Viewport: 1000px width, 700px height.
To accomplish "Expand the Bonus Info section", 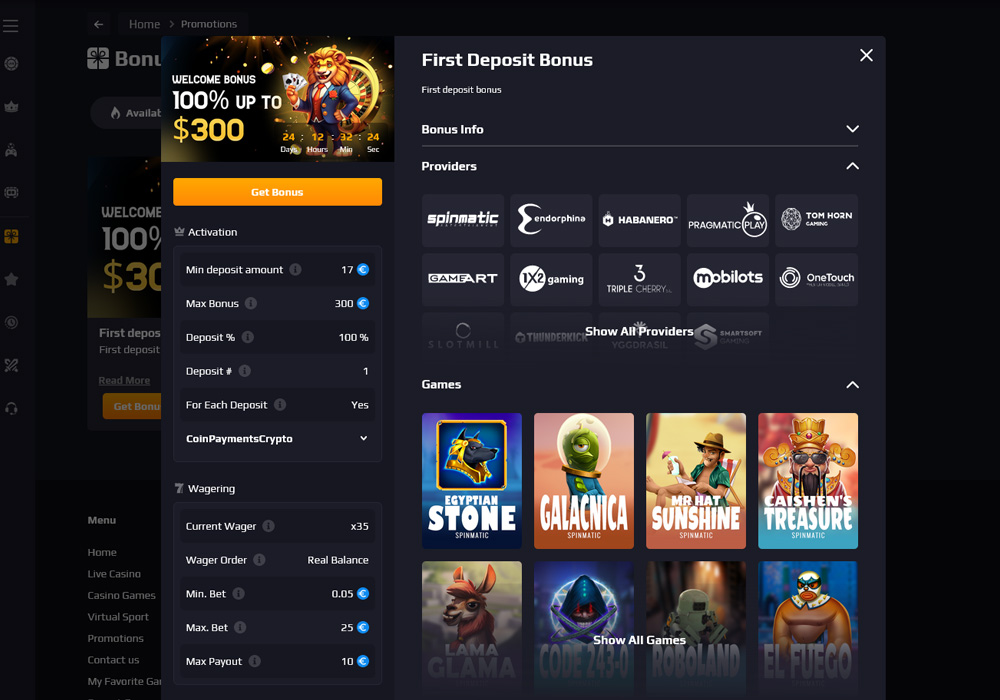I will tap(640, 129).
